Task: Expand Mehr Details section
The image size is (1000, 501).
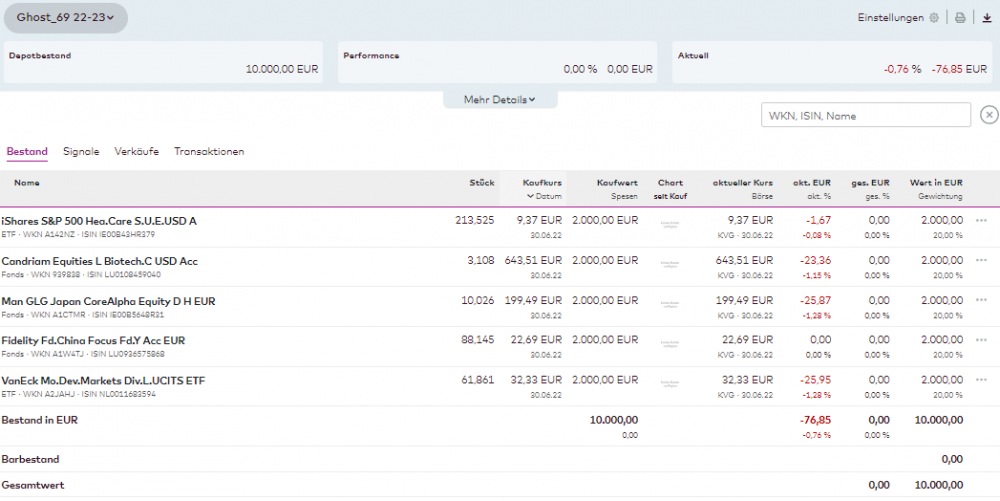Action: pyautogui.click(x=500, y=99)
